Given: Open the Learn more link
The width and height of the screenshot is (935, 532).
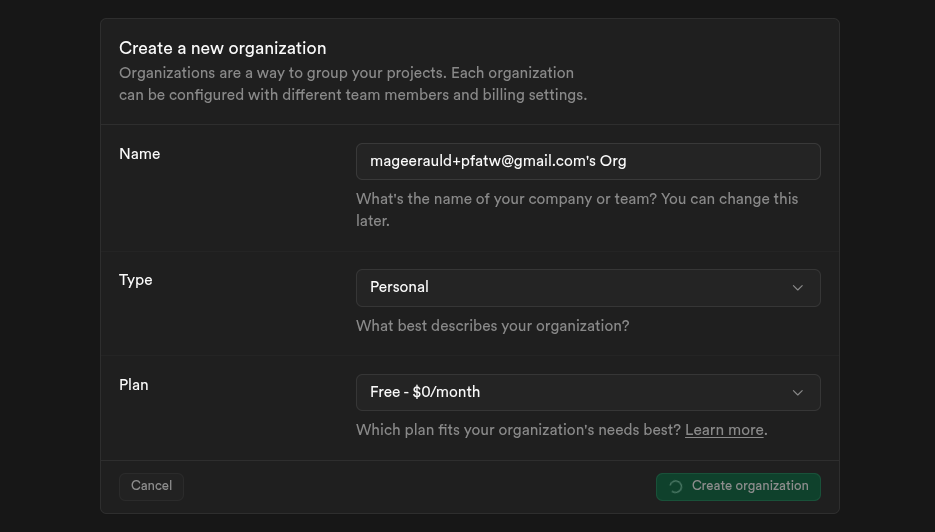Looking at the screenshot, I should tap(724, 430).
